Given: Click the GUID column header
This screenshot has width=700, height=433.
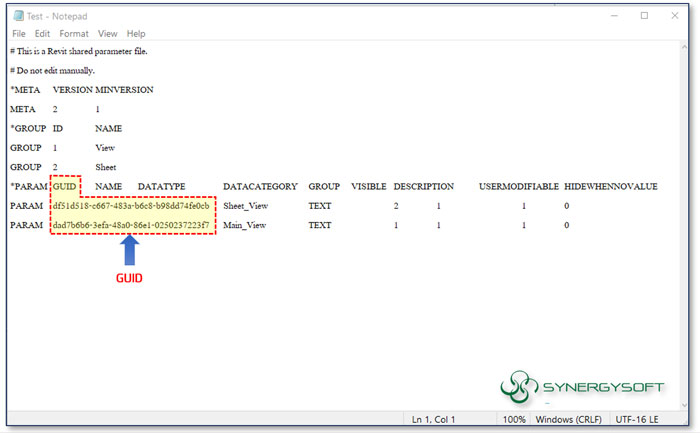Looking at the screenshot, I should click(65, 186).
